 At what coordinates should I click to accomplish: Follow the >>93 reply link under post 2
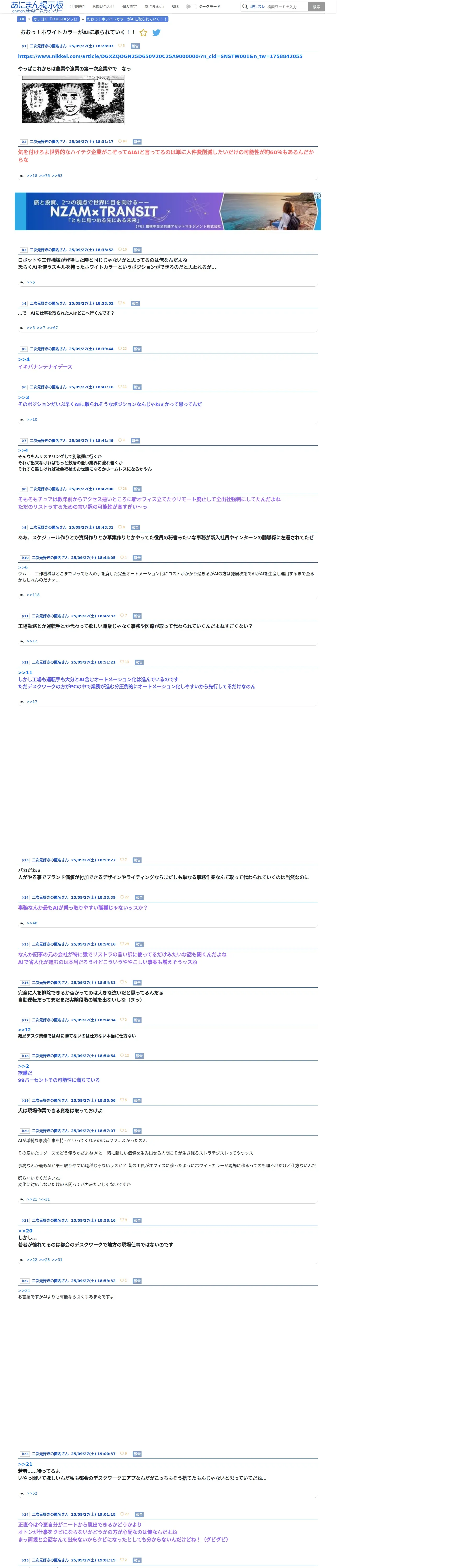(57, 175)
